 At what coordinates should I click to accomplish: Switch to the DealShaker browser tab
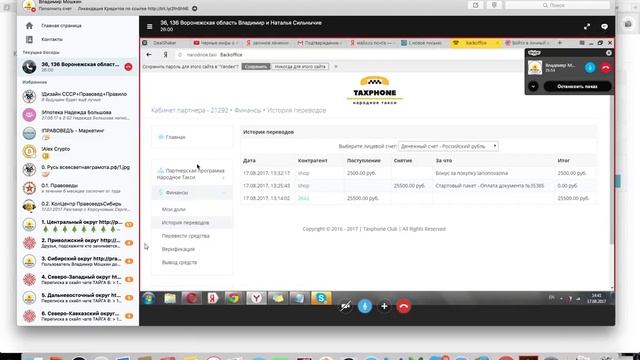164,43
